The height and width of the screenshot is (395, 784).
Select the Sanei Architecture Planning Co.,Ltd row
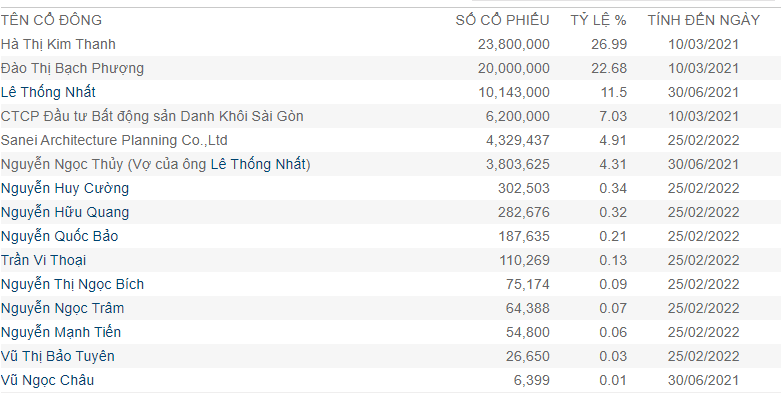pos(390,140)
